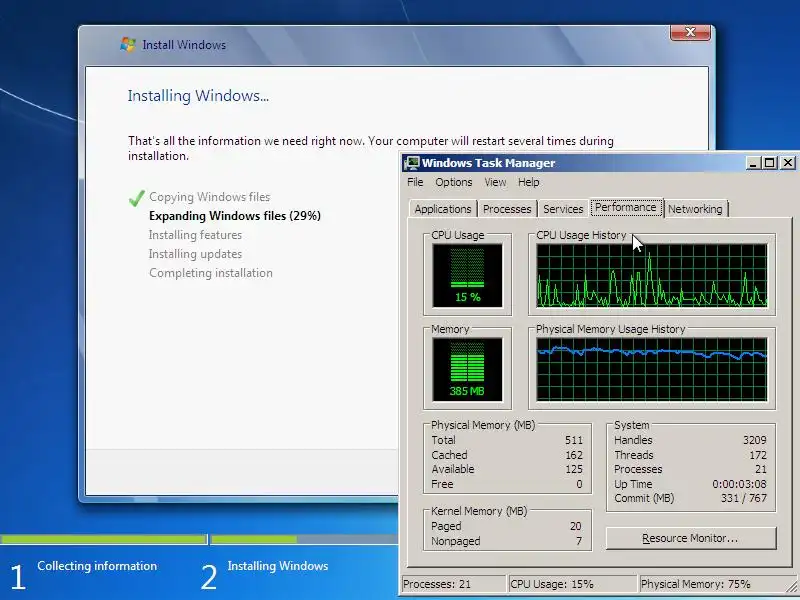Click the Physical Memory Usage History graph
Image resolution: width=800 pixels, height=600 pixels.
coord(652,369)
